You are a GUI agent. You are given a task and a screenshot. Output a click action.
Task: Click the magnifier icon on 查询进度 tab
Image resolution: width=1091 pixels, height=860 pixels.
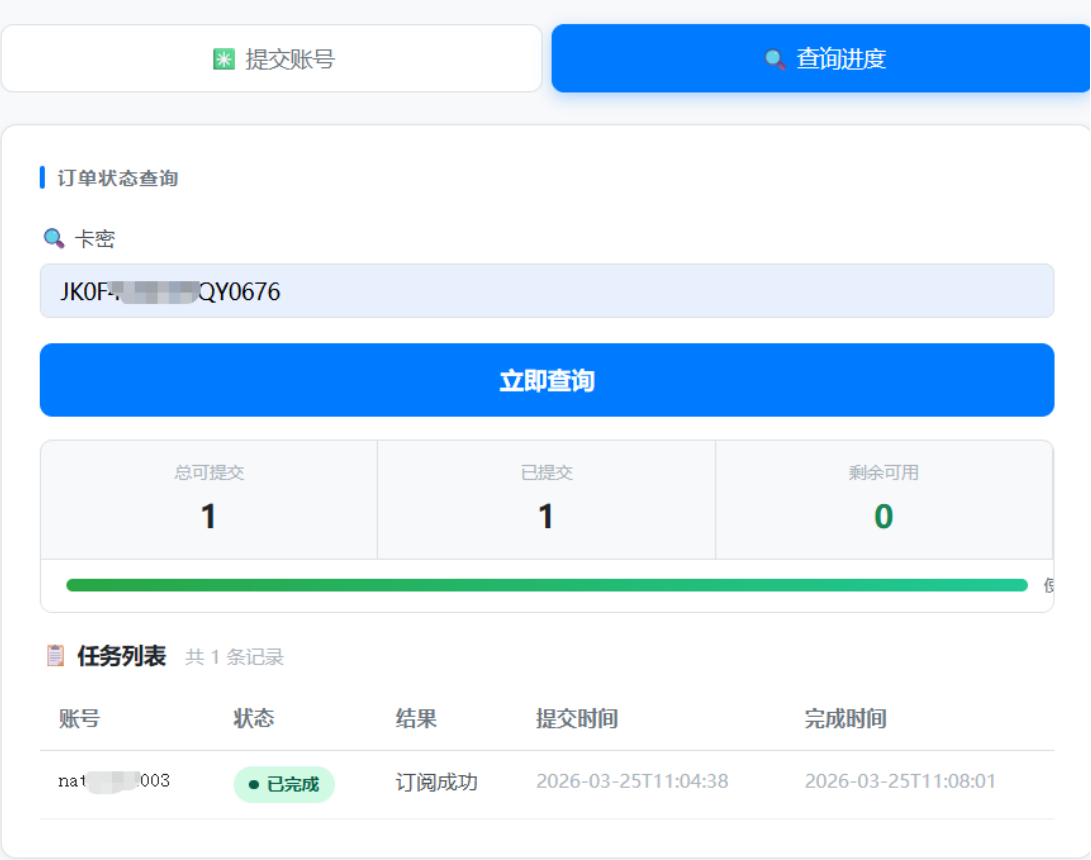pos(774,60)
